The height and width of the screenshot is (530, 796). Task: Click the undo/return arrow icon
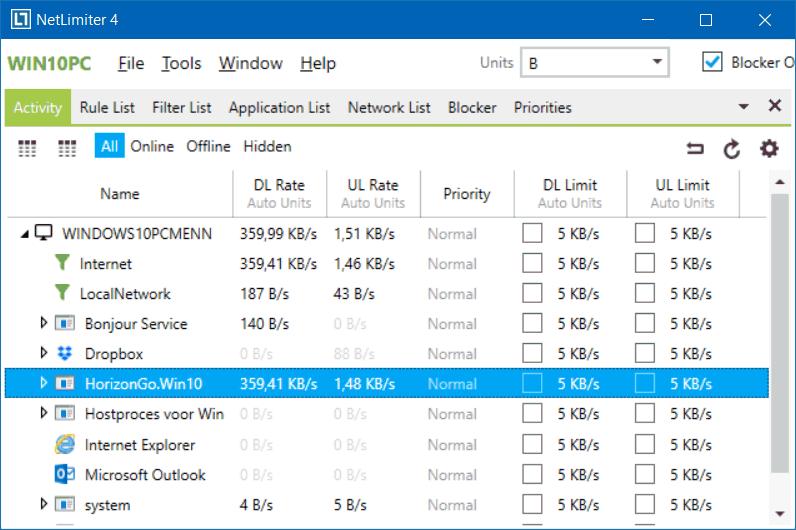click(695, 148)
